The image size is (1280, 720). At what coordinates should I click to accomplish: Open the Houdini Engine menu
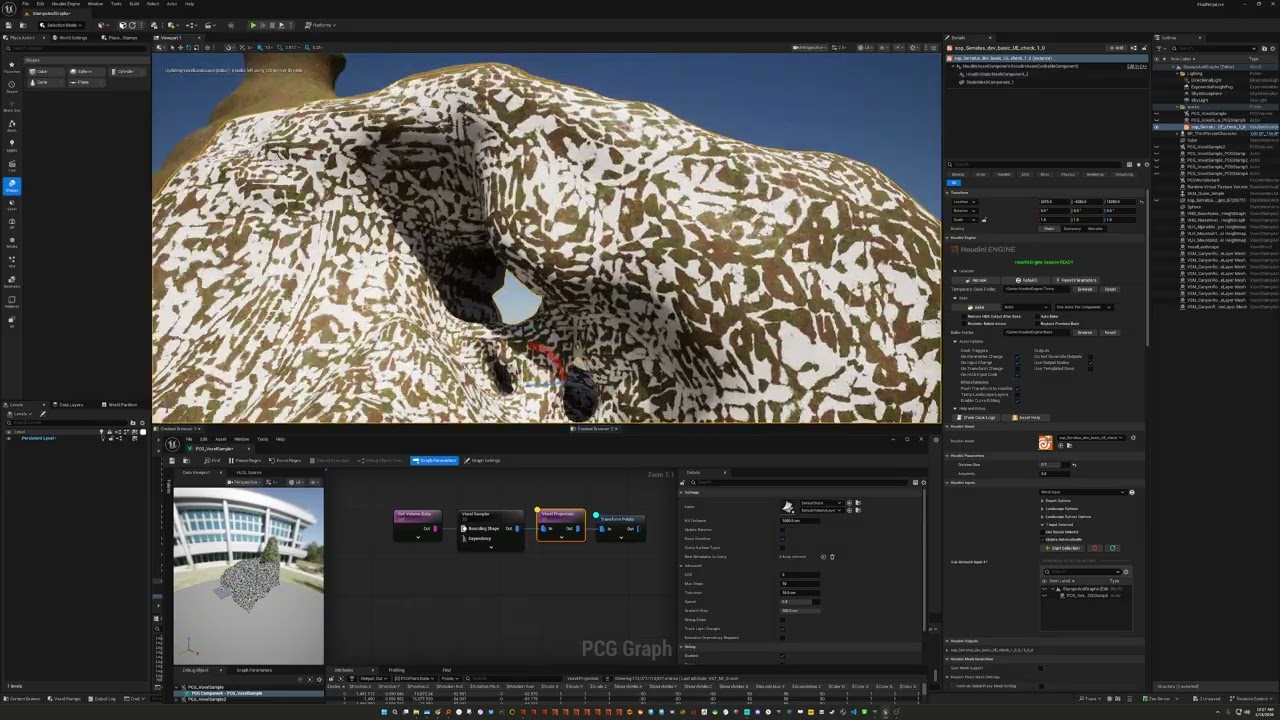click(x=66, y=4)
